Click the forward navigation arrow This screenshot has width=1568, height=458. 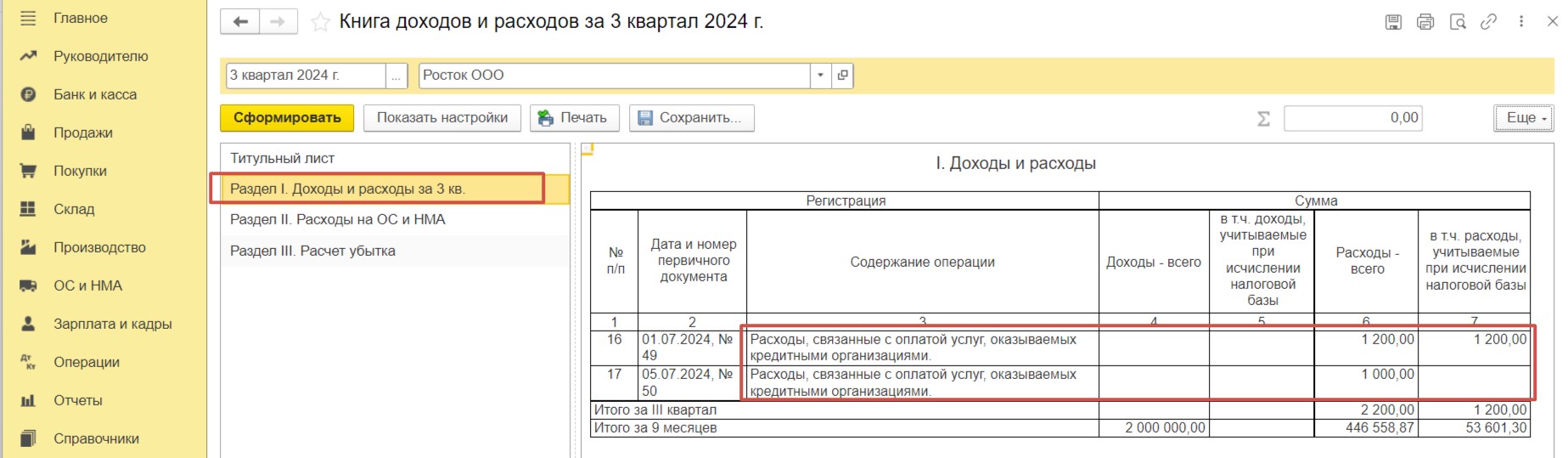[278, 21]
